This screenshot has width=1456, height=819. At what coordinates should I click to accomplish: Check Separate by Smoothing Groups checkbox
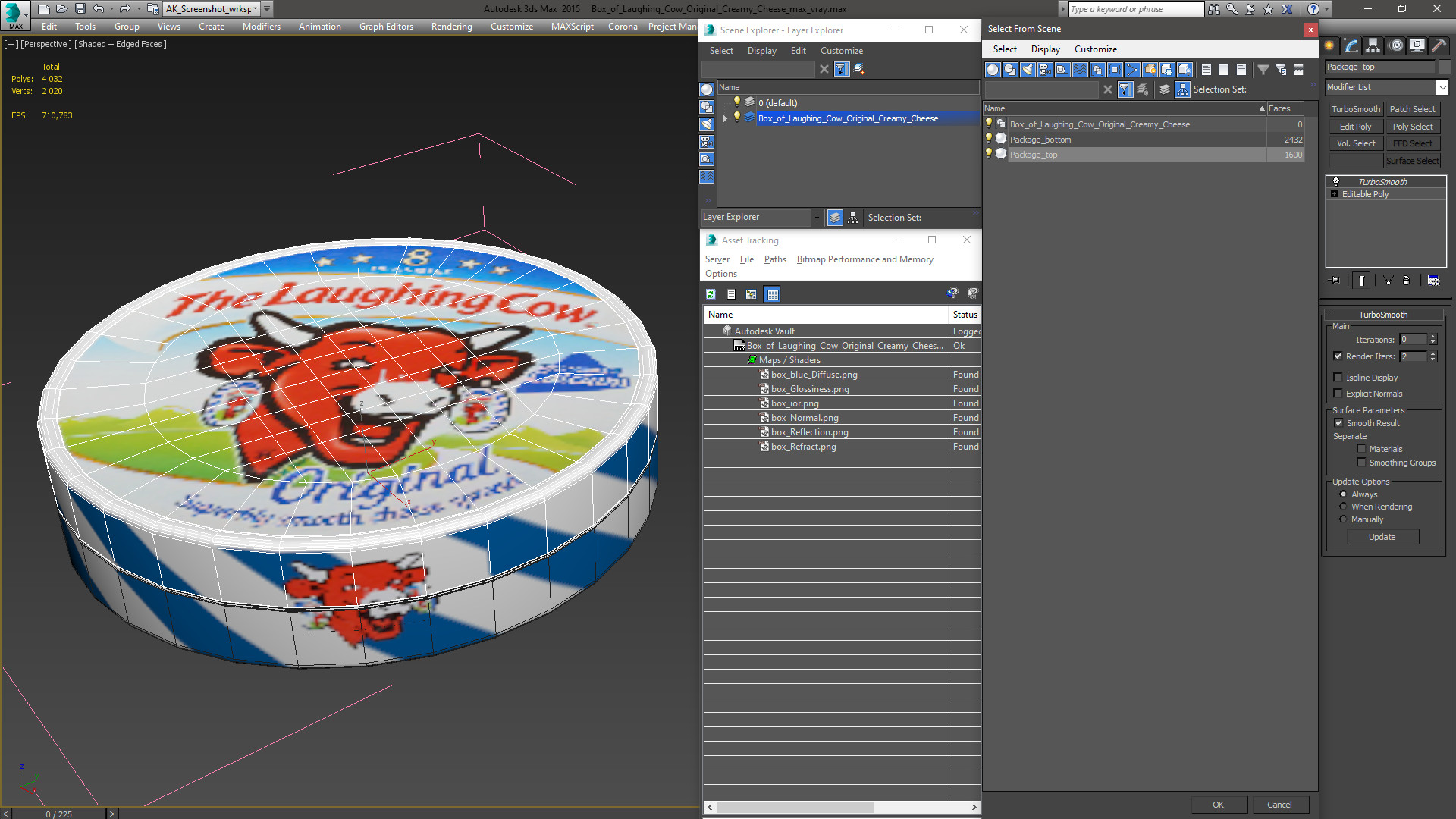coord(1361,463)
